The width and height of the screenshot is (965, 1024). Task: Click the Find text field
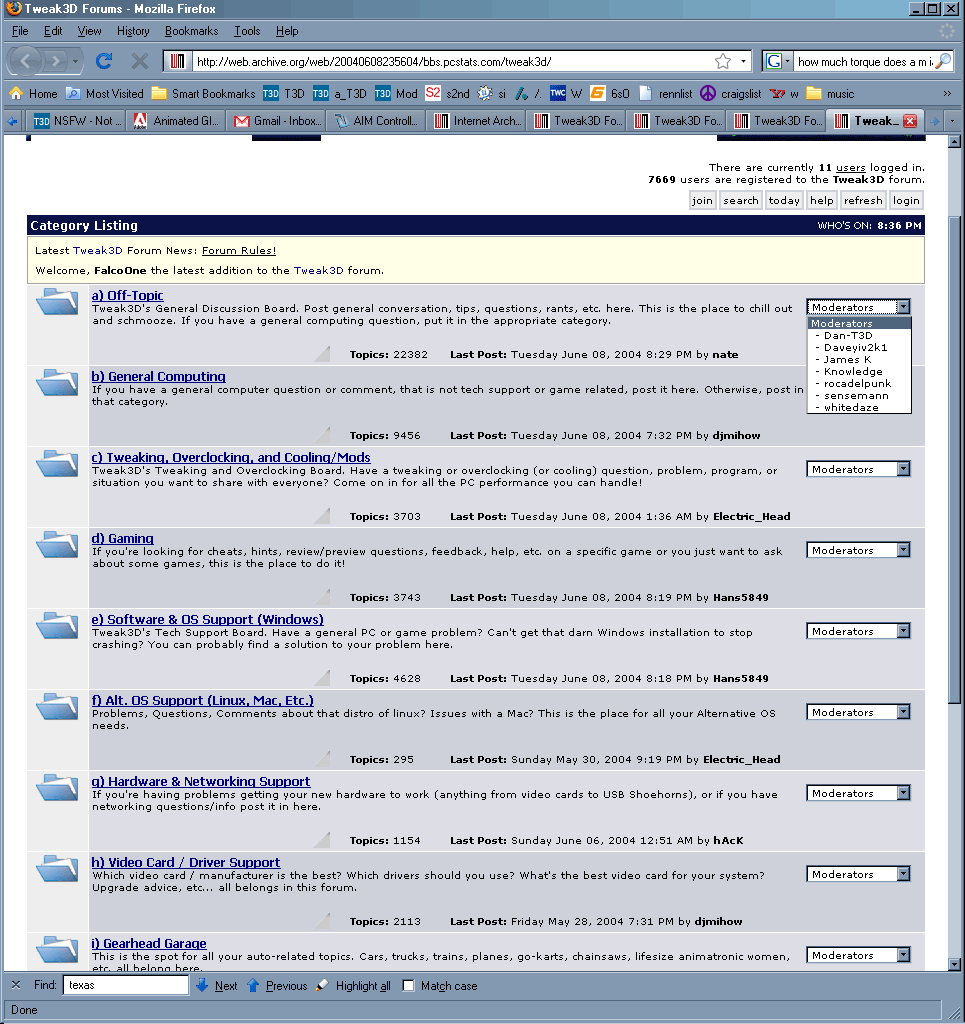coord(125,985)
